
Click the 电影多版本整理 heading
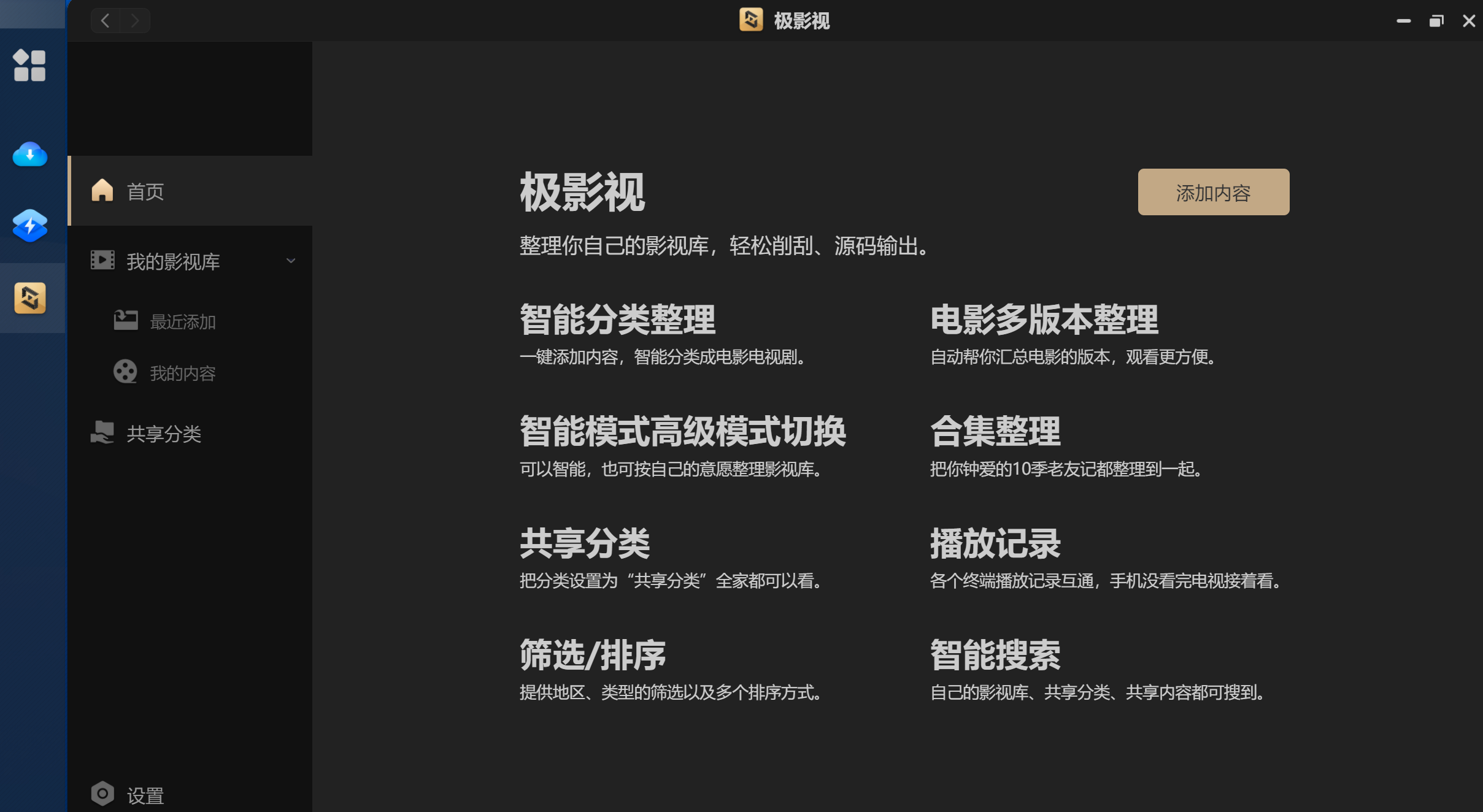tap(1044, 320)
